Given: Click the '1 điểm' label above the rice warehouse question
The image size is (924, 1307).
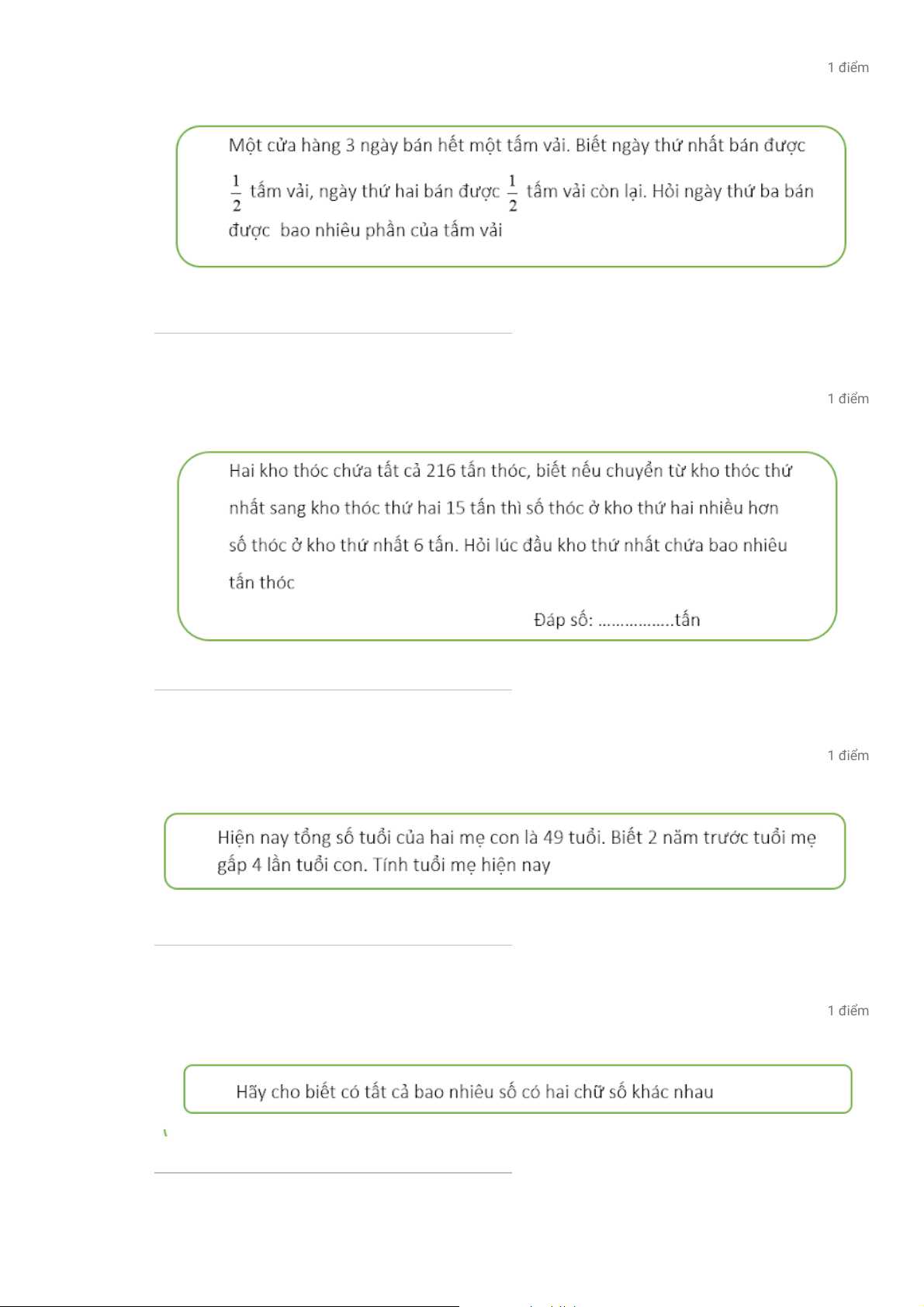Looking at the screenshot, I should click(848, 399).
